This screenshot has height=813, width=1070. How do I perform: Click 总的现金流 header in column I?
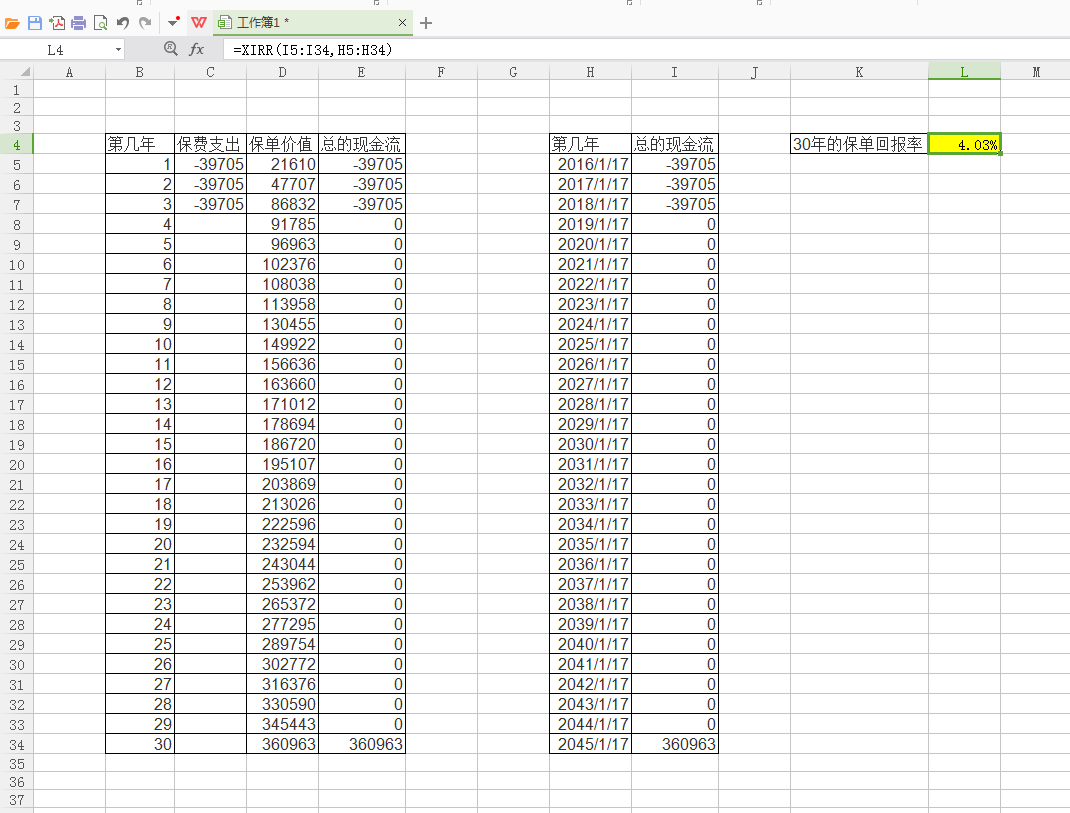675,144
